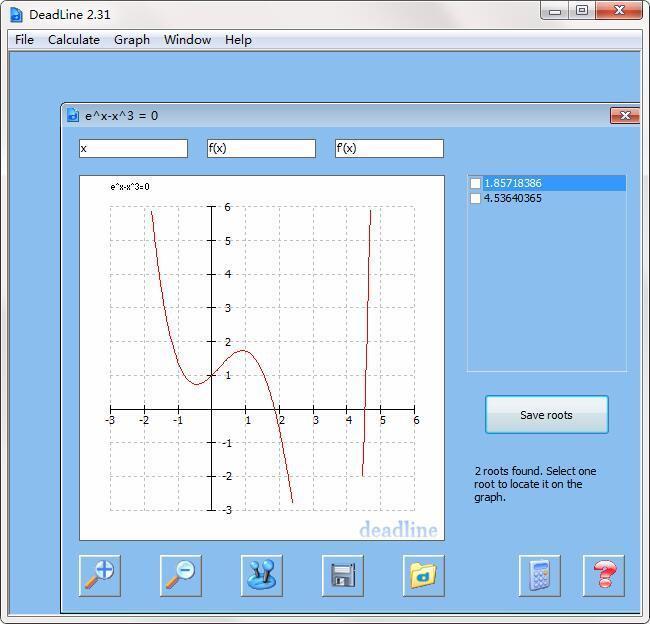The image size is (650, 624).
Task: Click the zoom in magnifier button
Action: pos(100,575)
